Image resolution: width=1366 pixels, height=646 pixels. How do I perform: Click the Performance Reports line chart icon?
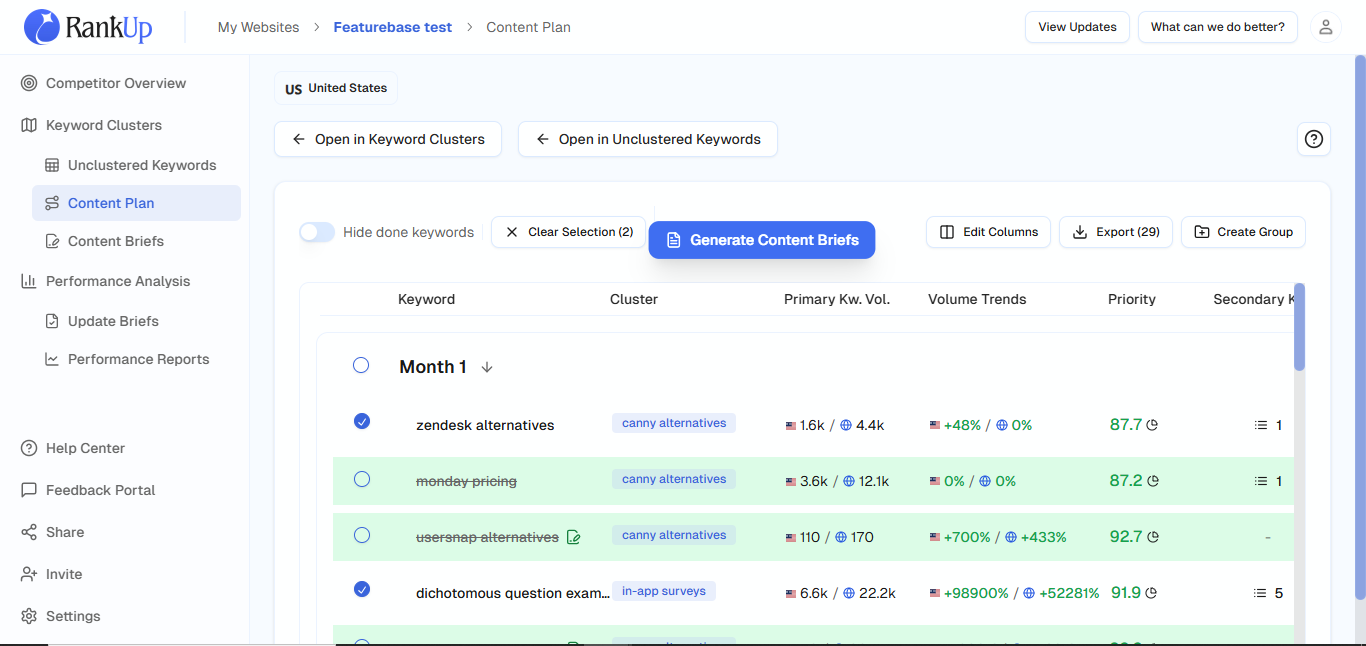pyautogui.click(x=52, y=359)
